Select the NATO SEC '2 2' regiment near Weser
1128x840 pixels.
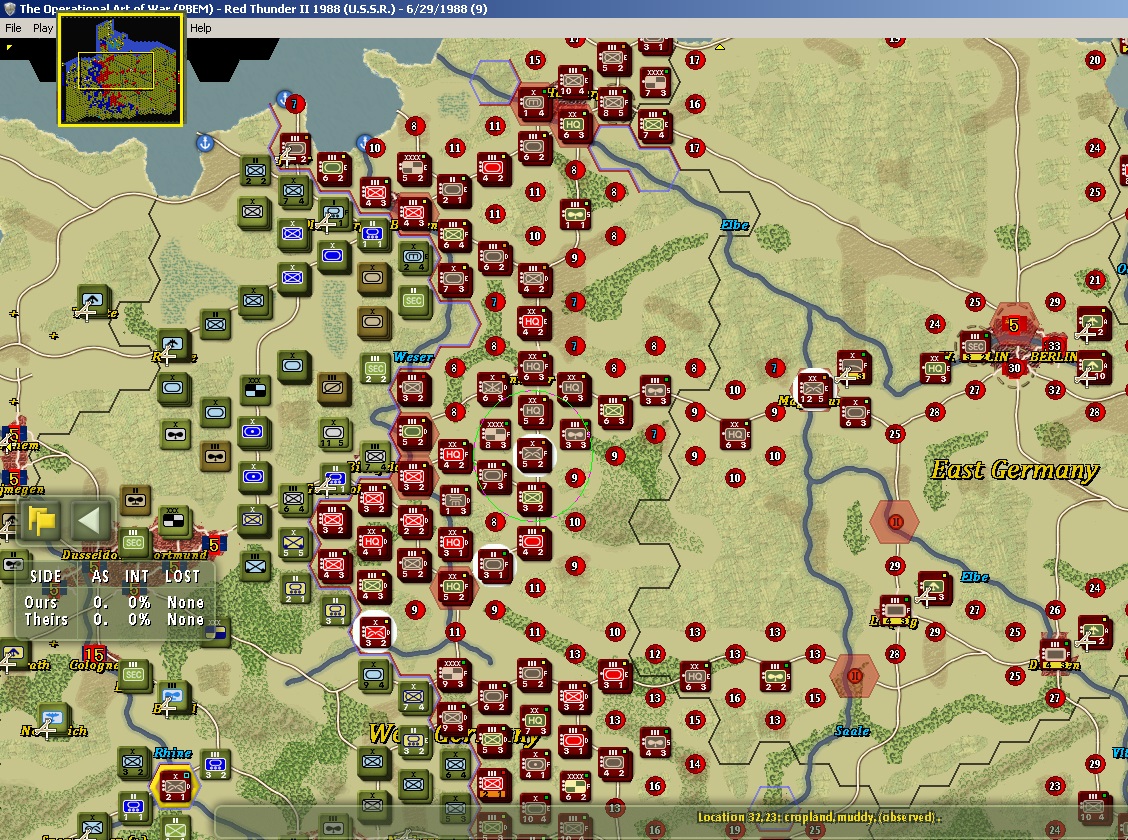(375, 368)
